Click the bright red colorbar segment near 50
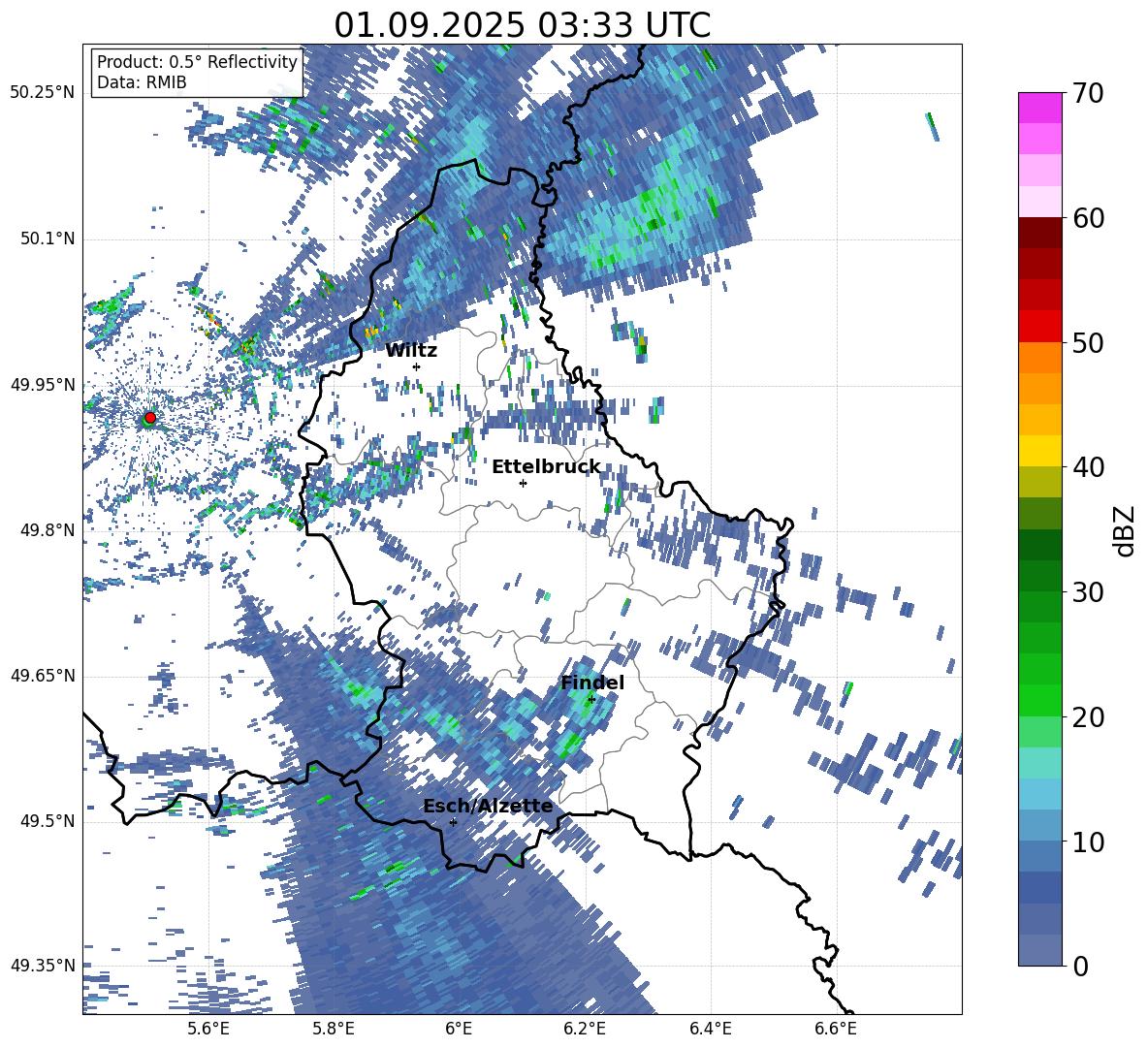The image size is (1148, 1048). tap(1039, 326)
